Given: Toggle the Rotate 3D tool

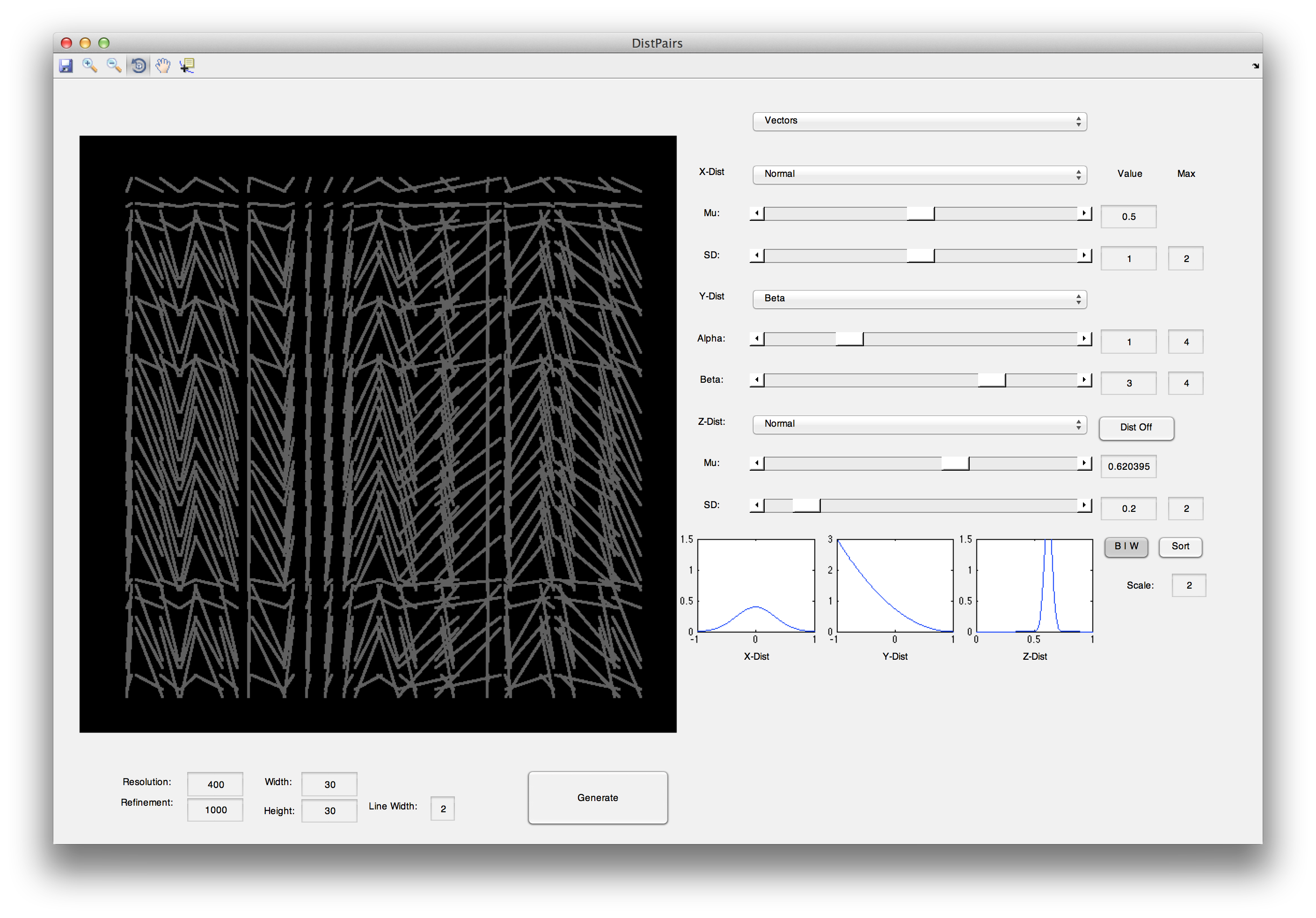Looking at the screenshot, I should click(x=138, y=66).
